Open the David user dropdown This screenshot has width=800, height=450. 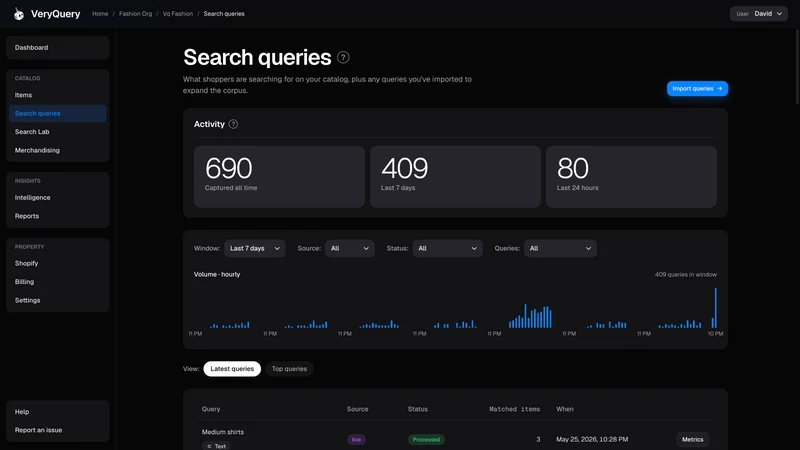(758, 14)
